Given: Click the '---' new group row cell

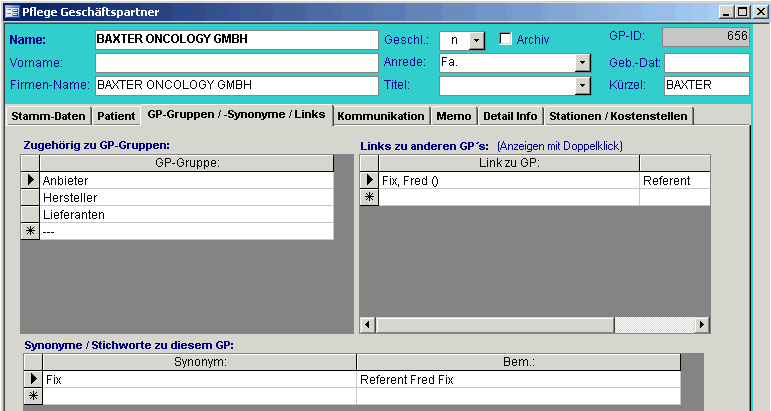Looking at the screenshot, I should (187, 231).
